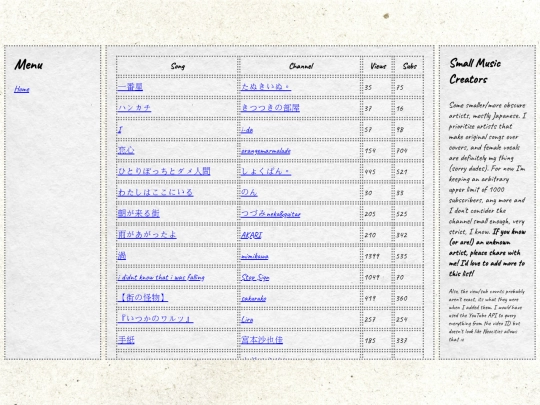Open the song link in the mimikawa row

(x=122, y=256)
